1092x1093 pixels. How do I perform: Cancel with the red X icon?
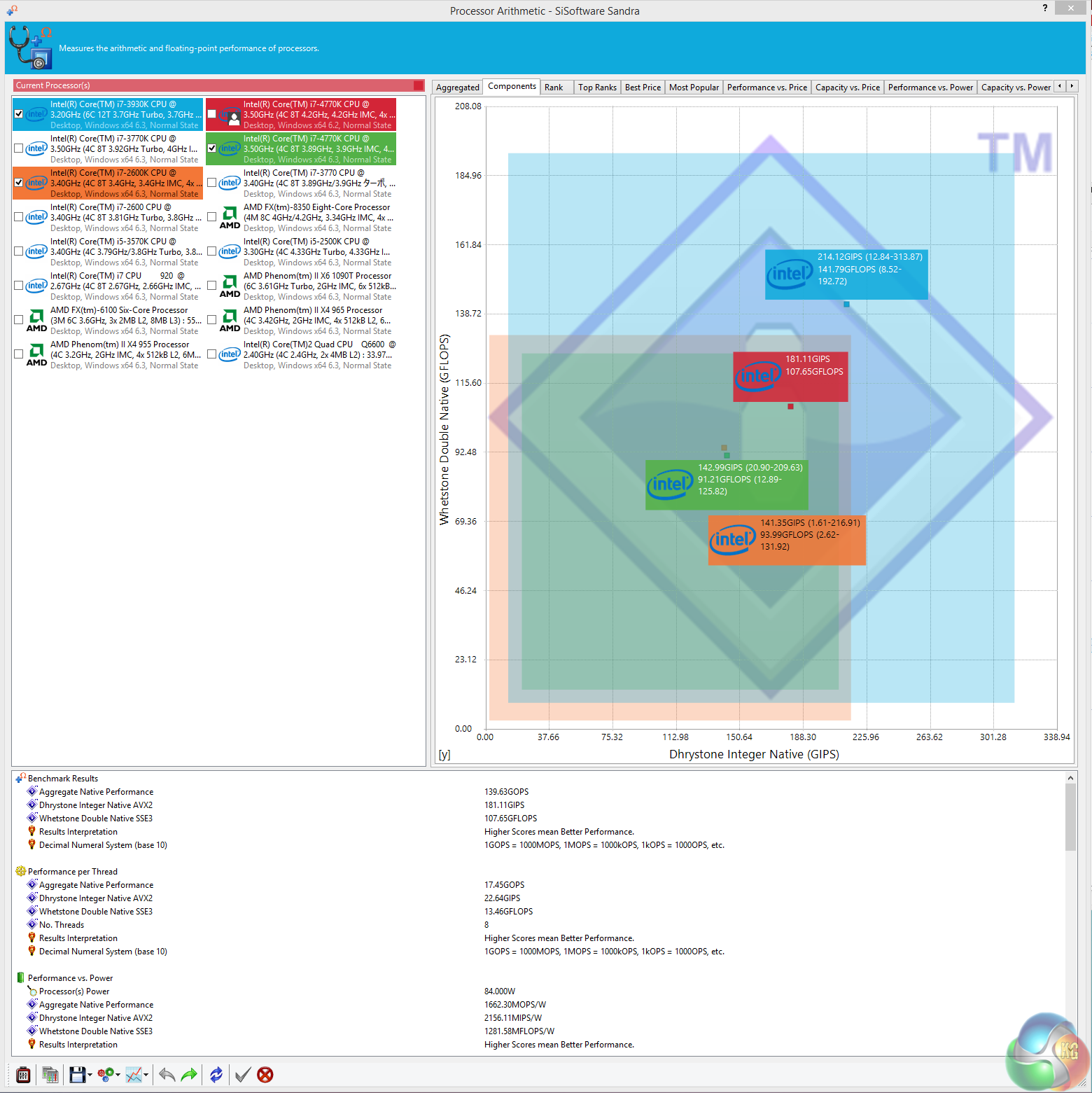[265, 1075]
